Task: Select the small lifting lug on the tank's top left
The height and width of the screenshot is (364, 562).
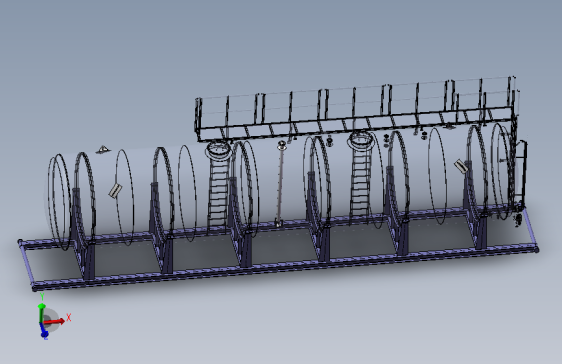Action: (103, 149)
